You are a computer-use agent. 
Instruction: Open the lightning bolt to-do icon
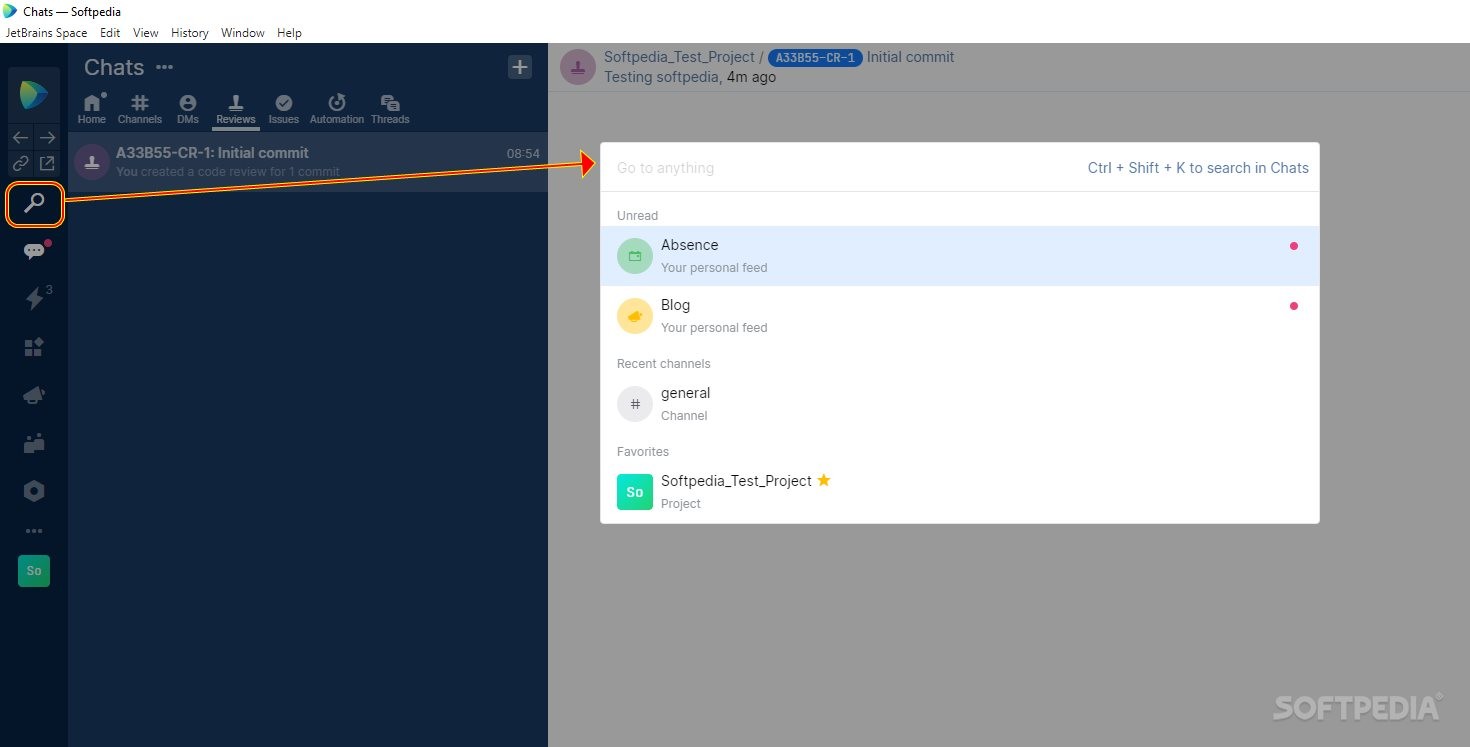pyautogui.click(x=34, y=298)
